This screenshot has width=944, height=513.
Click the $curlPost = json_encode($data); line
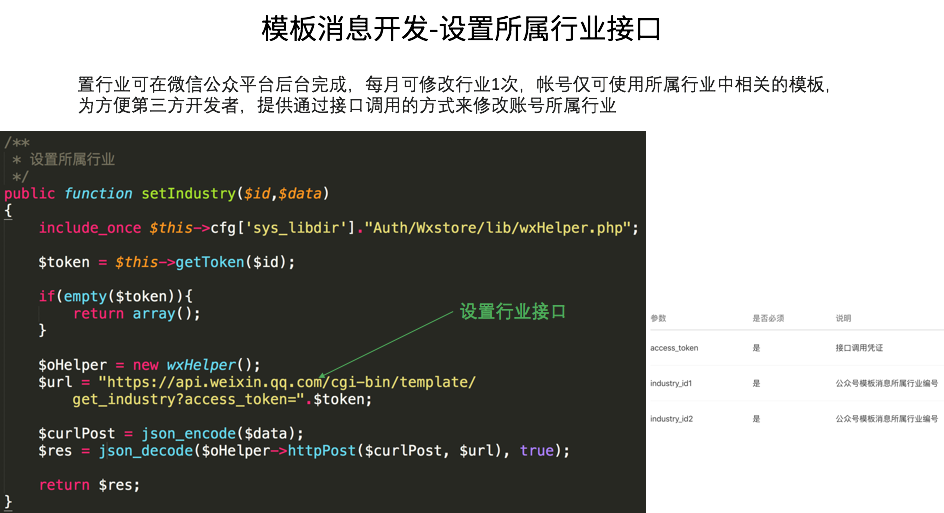coord(171,434)
